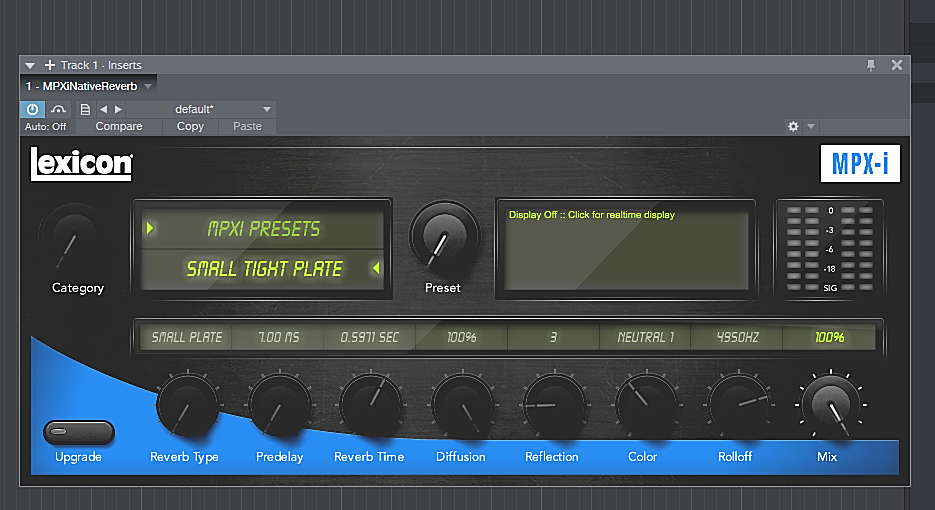The image size is (935, 510).
Task: Click the diffusion 100% value field
Action: (462, 338)
